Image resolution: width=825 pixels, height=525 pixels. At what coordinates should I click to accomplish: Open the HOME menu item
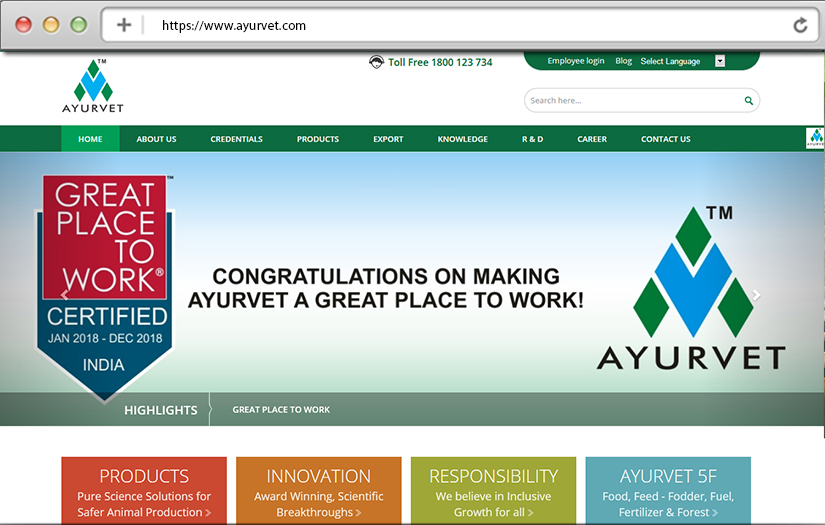90,139
